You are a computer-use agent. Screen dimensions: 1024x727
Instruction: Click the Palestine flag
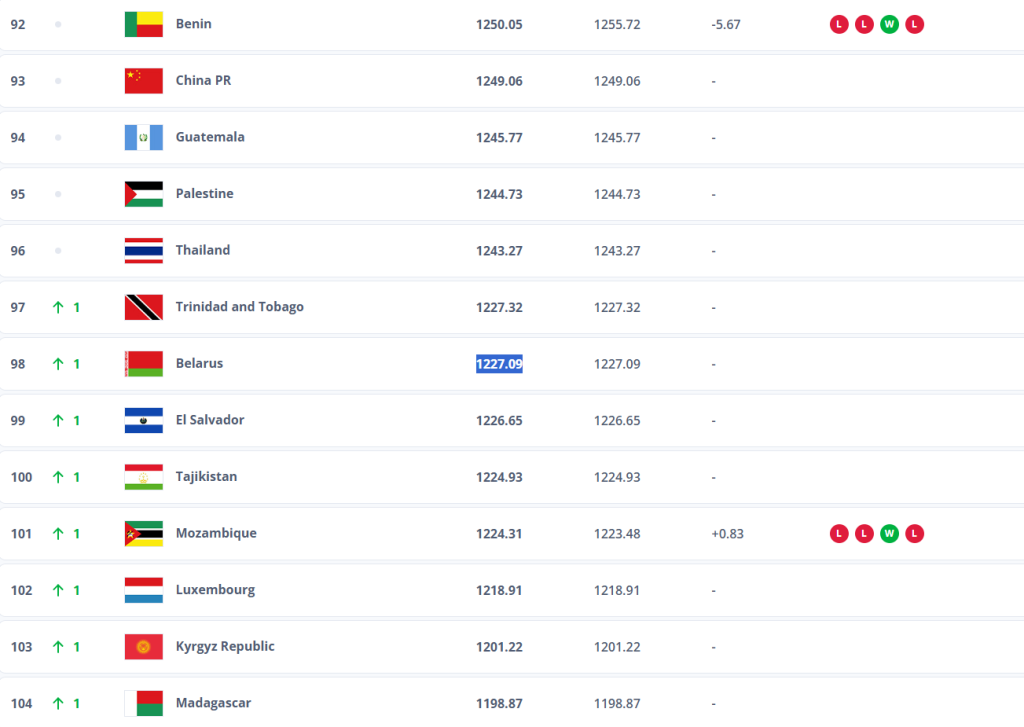point(143,194)
